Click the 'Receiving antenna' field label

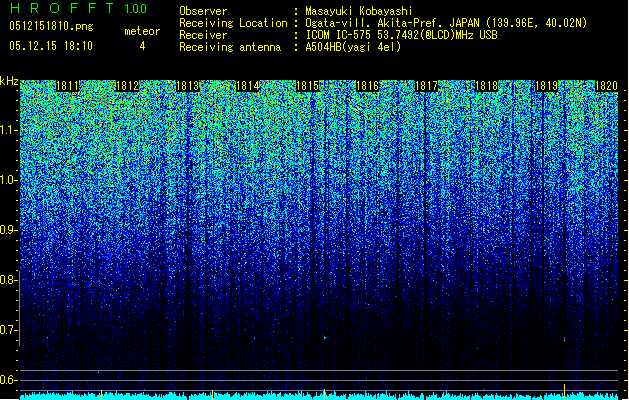click(x=230, y=47)
